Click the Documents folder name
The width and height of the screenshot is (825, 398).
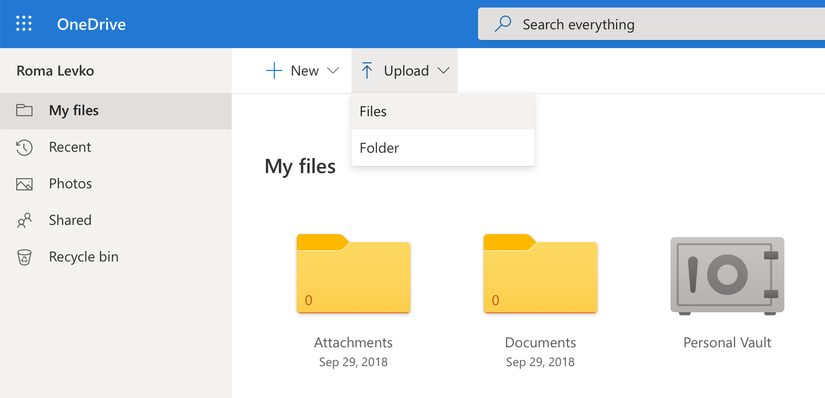[x=540, y=343]
